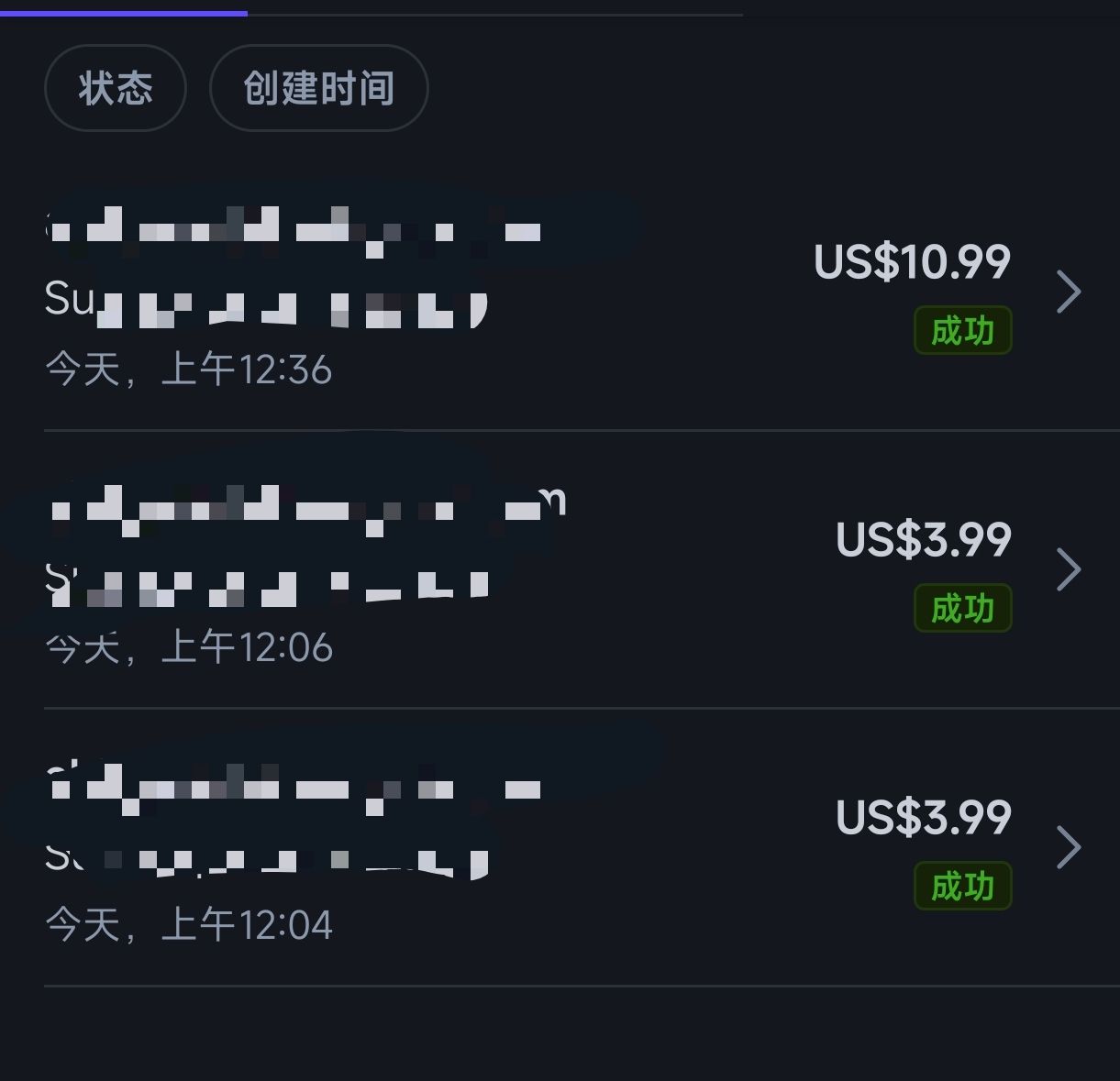Click blurred title of the 12:06 transaction
The image size is (1120, 1081).
pos(305,506)
